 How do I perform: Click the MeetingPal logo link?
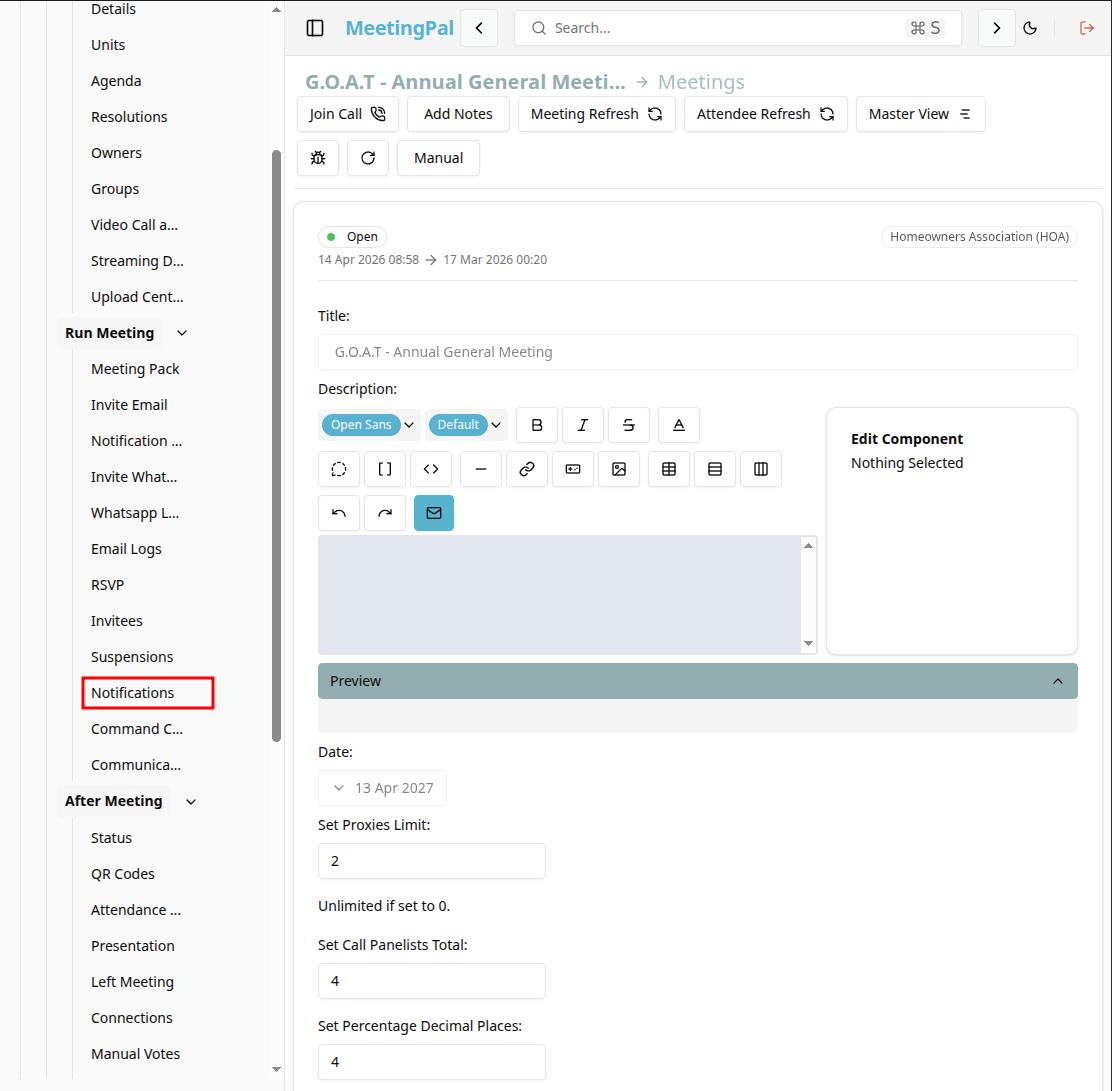[x=399, y=28]
